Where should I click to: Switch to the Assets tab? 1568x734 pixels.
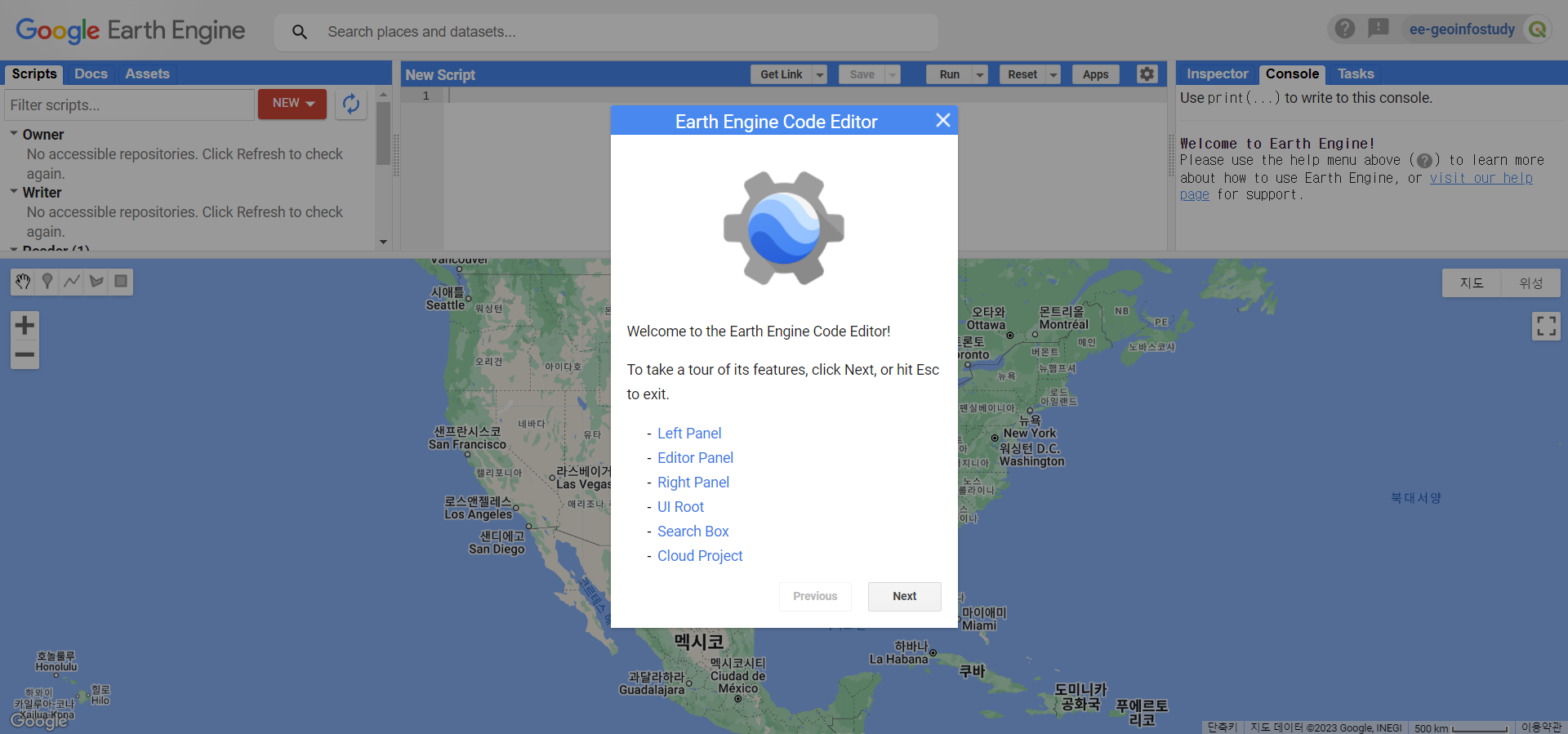point(147,73)
